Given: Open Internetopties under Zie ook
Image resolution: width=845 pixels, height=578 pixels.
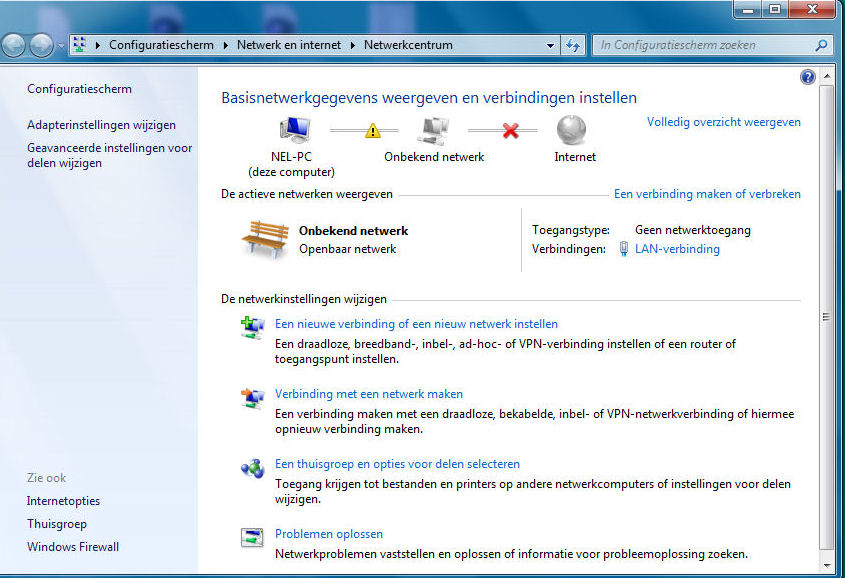Looking at the screenshot, I should (x=63, y=501).
